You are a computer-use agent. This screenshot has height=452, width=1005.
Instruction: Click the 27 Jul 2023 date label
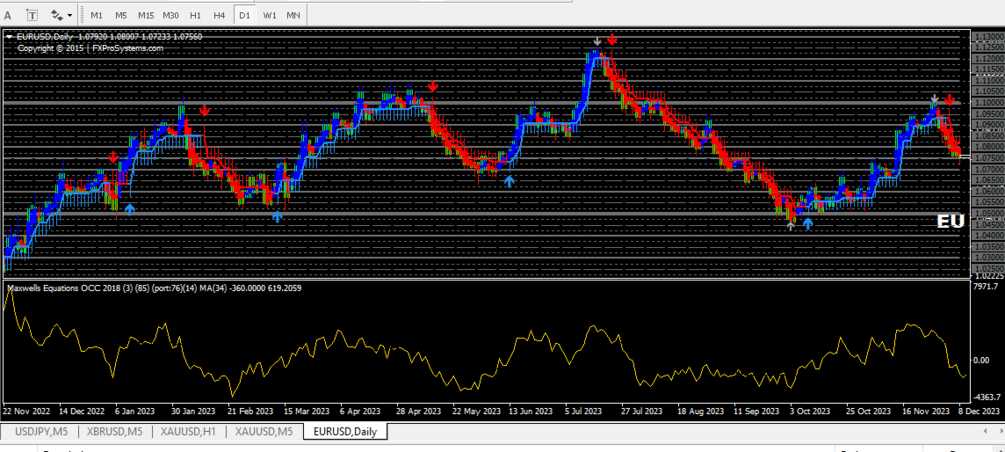point(643,411)
